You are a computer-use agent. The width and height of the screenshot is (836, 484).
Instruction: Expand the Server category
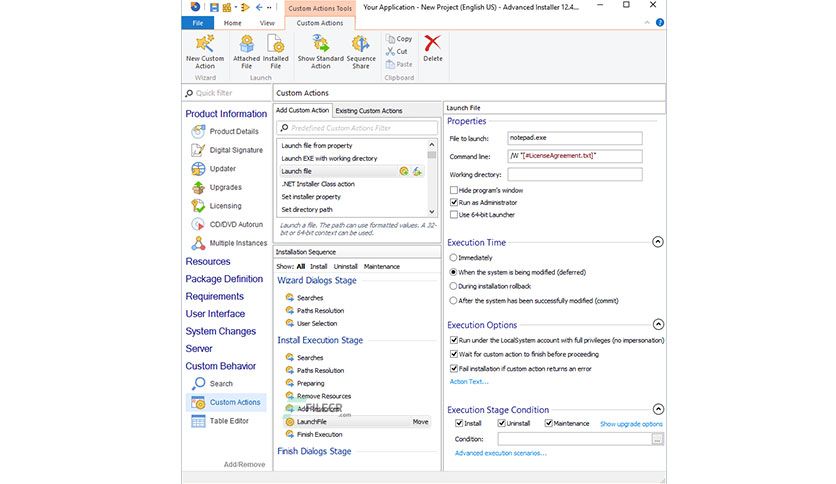199,349
